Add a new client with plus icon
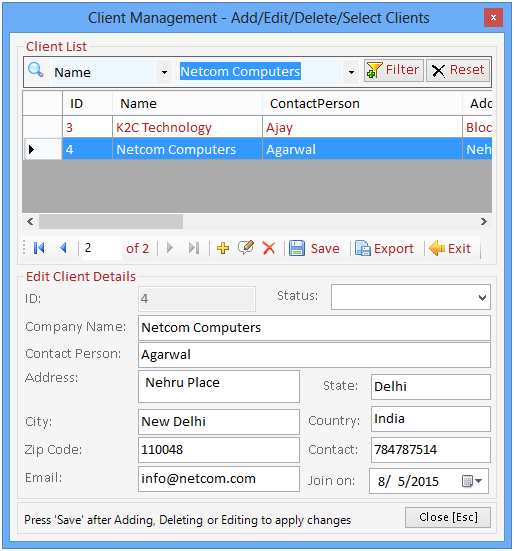Screen dimensions: 514x551 (x=223, y=248)
